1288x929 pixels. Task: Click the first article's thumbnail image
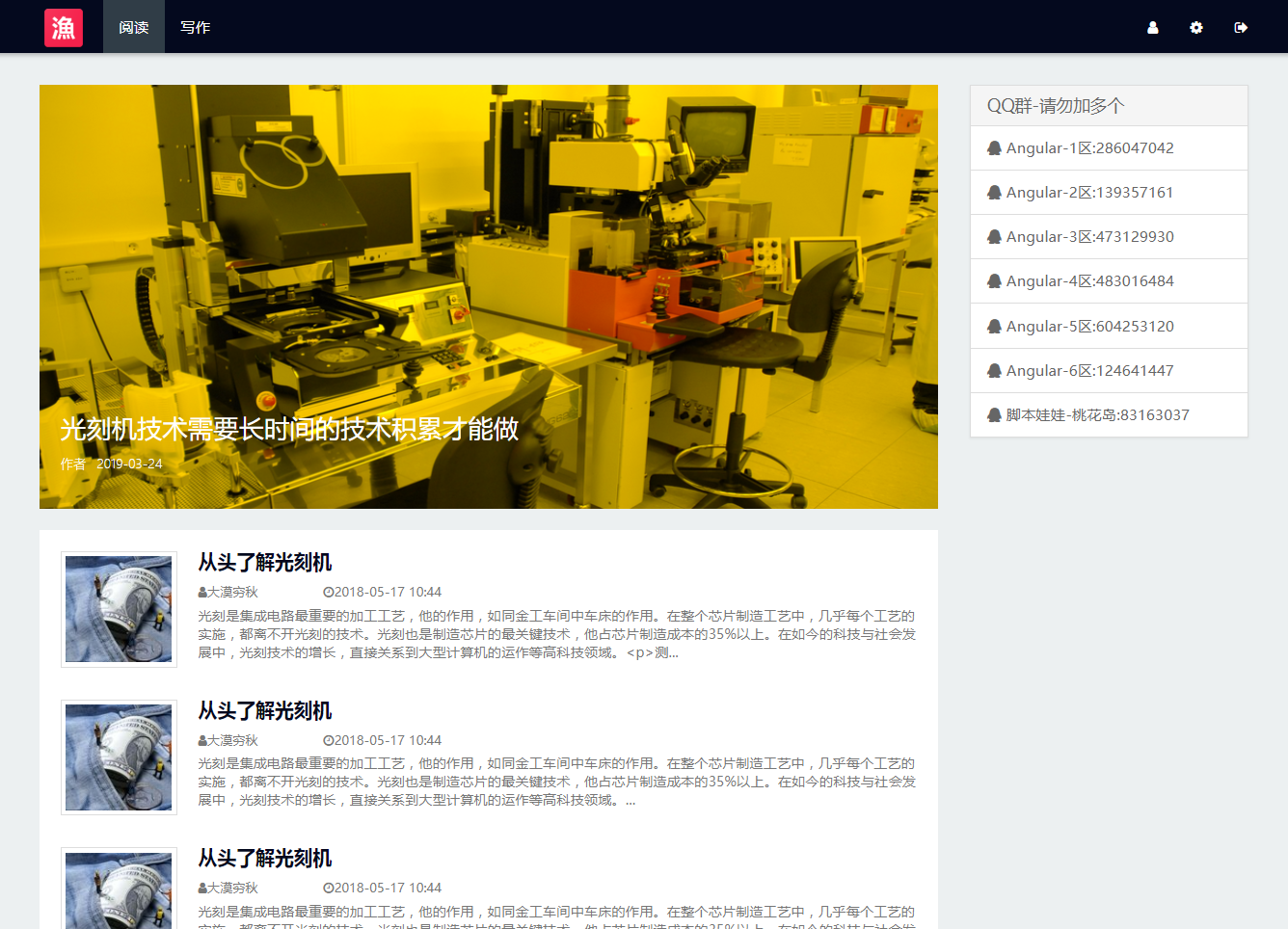[x=119, y=608]
